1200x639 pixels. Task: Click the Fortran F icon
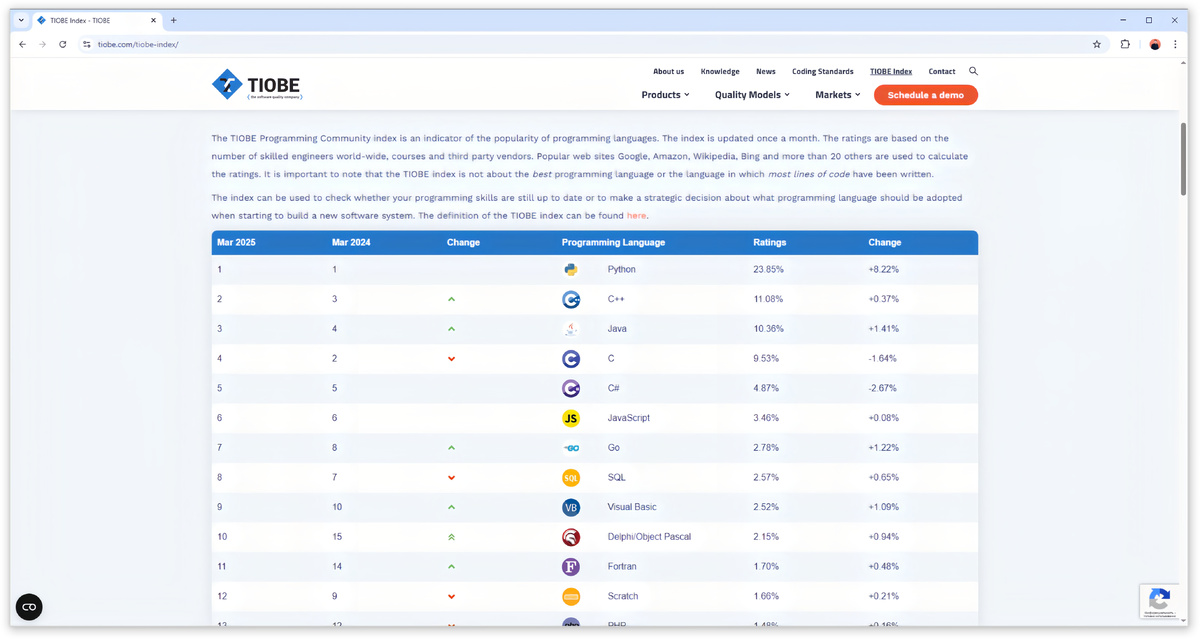[571, 567]
